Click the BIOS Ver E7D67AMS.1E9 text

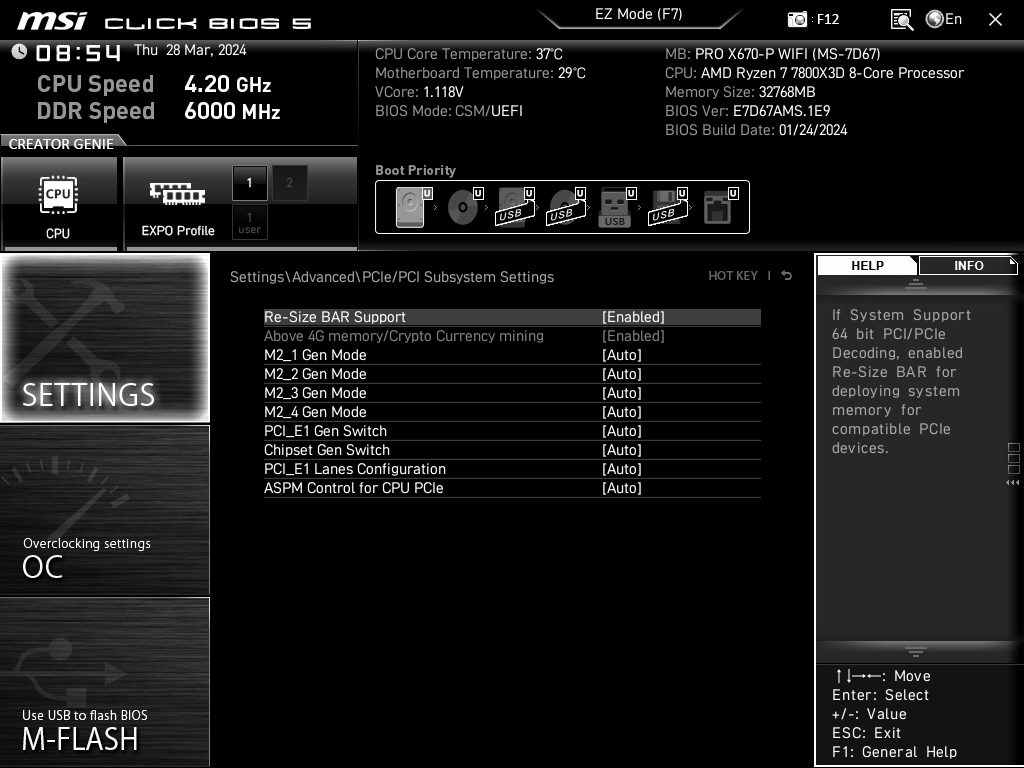pos(748,111)
